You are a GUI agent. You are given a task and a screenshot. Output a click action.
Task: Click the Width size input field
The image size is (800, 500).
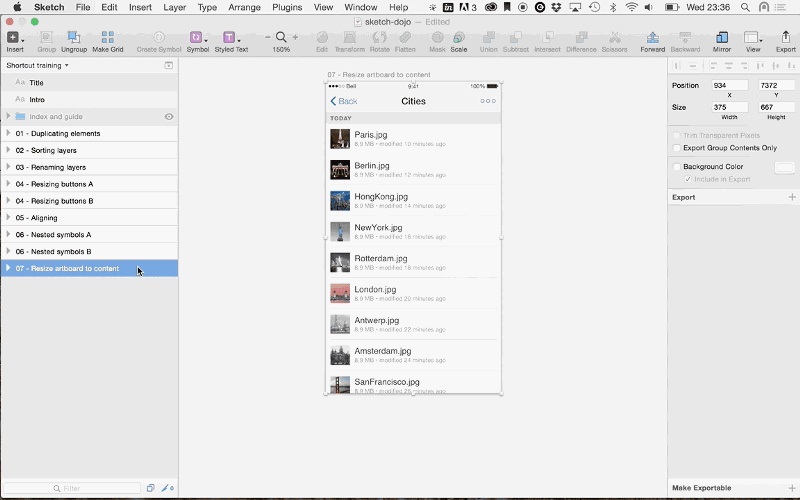(729, 107)
